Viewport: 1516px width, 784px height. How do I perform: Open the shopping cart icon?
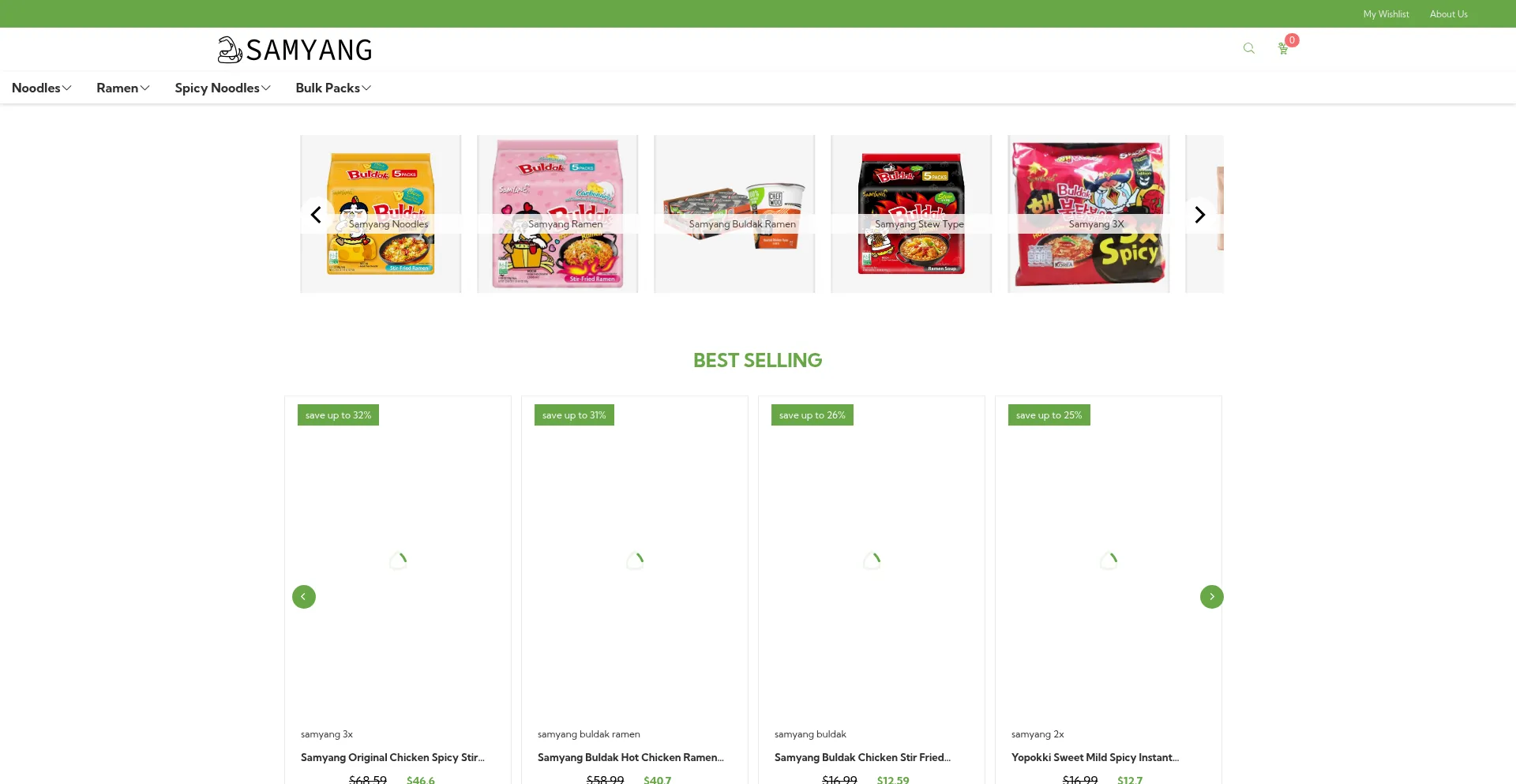coord(1283,49)
